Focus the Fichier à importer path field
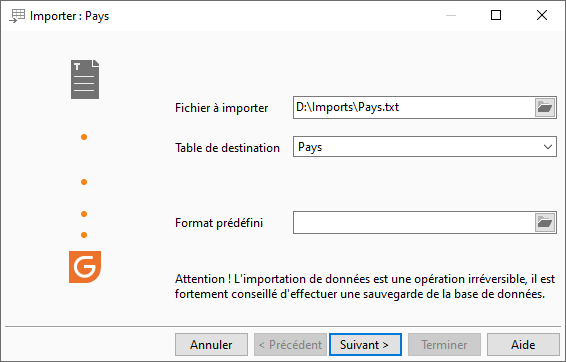Viewport: 566px width, 362px height. coord(414,107)
